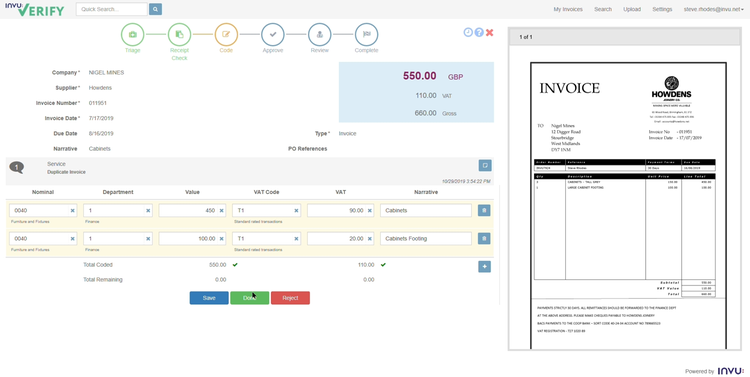Open the Review workflow step icon

tap(320, 34)
